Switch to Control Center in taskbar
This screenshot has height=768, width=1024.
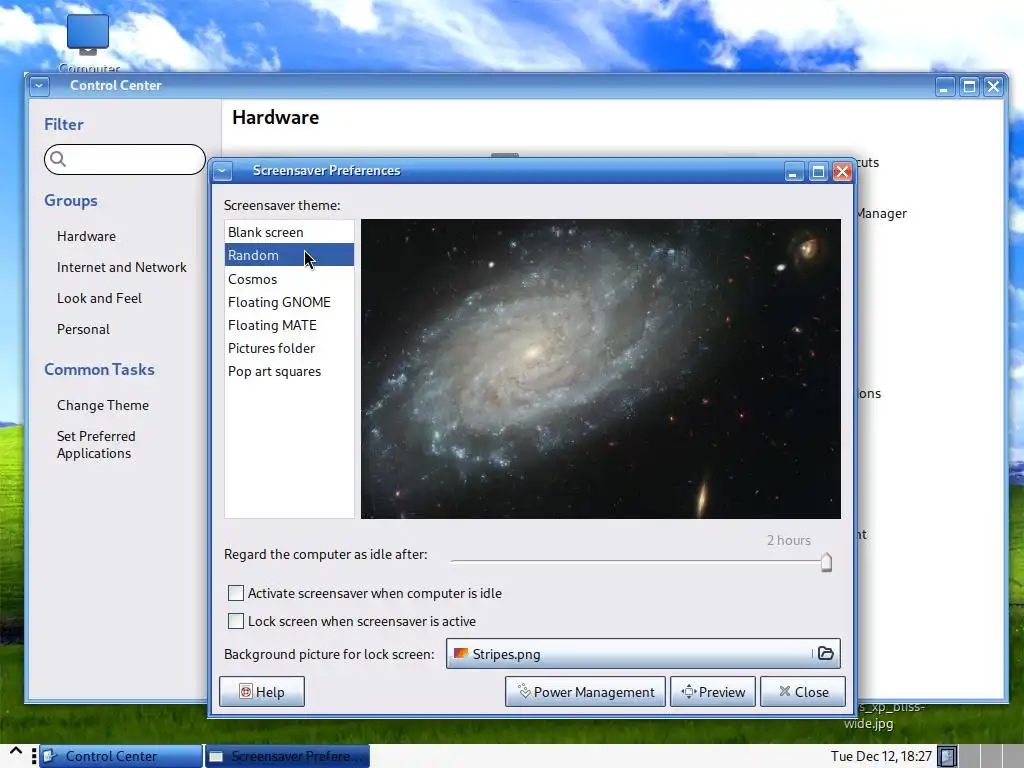[121, 756]
